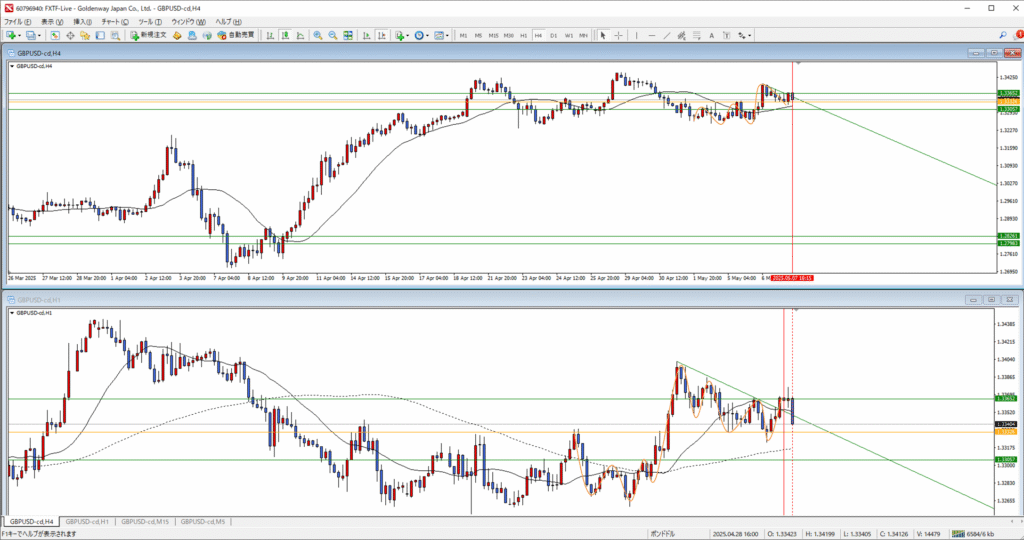Select the M1 timeframe
The height and width of the screenshot is (540, 1024).
tap(463, 35)
